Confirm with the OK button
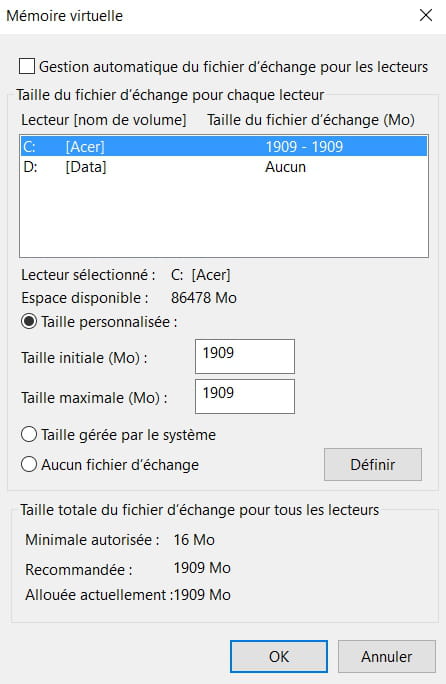 279,656
